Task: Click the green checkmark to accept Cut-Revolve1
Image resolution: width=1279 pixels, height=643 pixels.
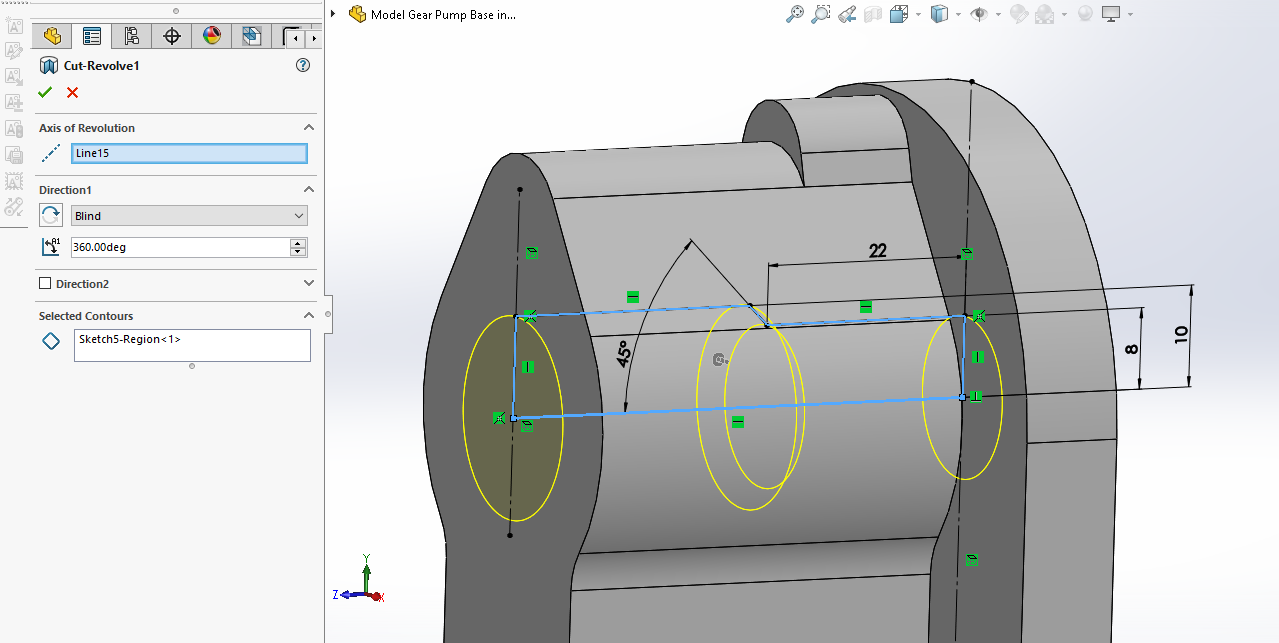Action: point(45,92)
